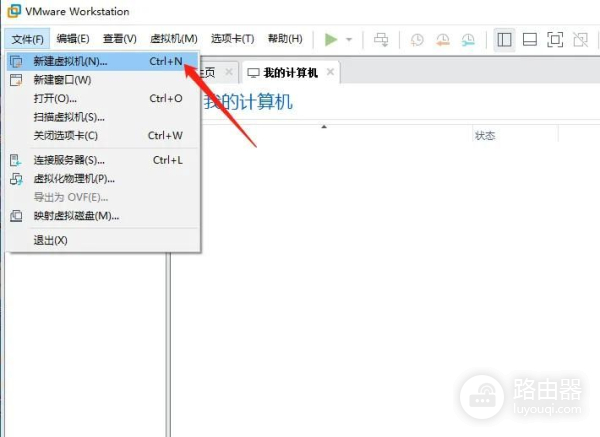The width and height of the screenshot is (600, 437).
Task: Open the 文件(F) menu
Action: (28, 39)
